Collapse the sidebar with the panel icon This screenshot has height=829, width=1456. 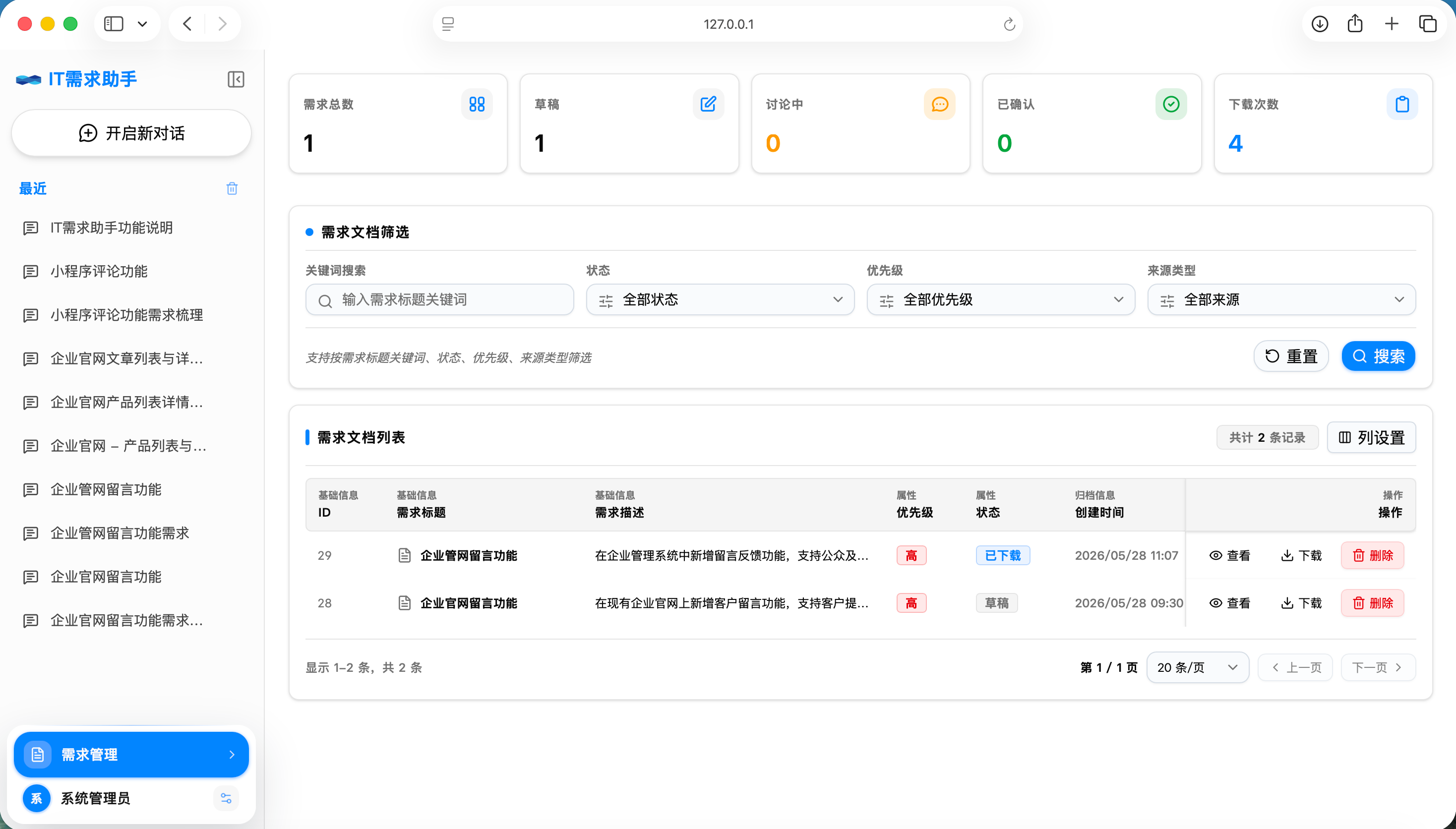coord(236,79)
